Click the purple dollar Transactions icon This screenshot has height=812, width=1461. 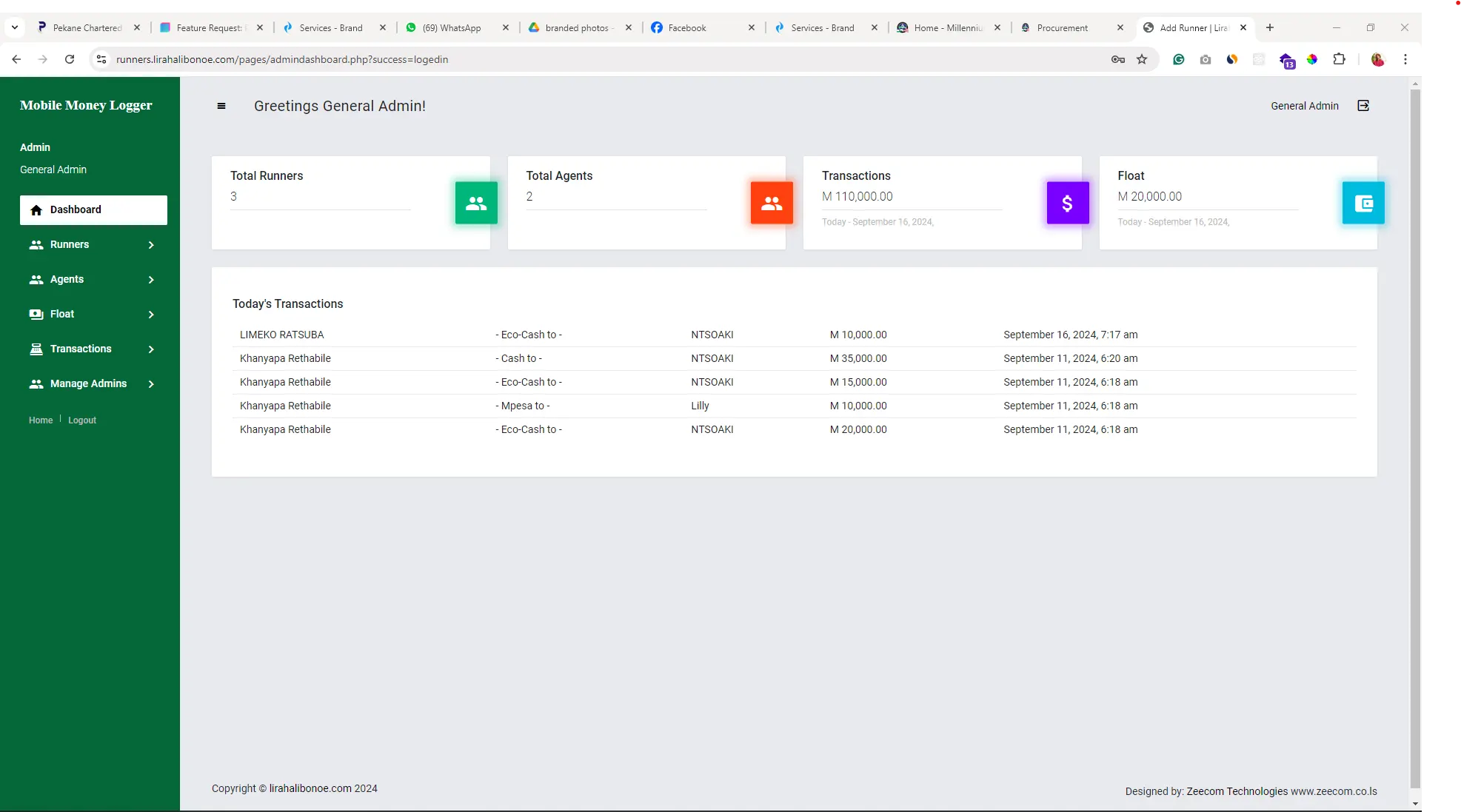coord(1067,203)
